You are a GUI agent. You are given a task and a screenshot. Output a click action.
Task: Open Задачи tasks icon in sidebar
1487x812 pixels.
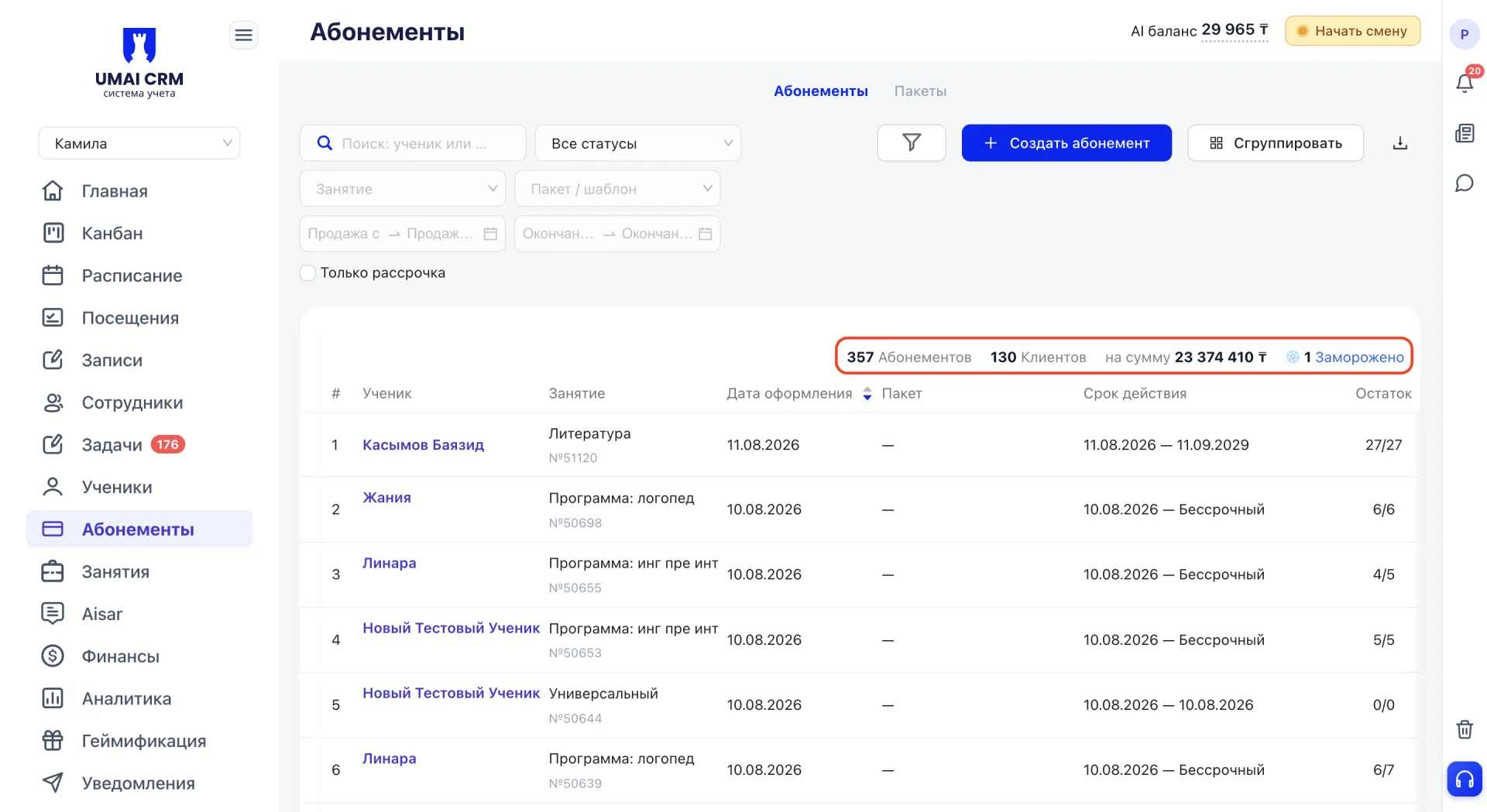53,444
